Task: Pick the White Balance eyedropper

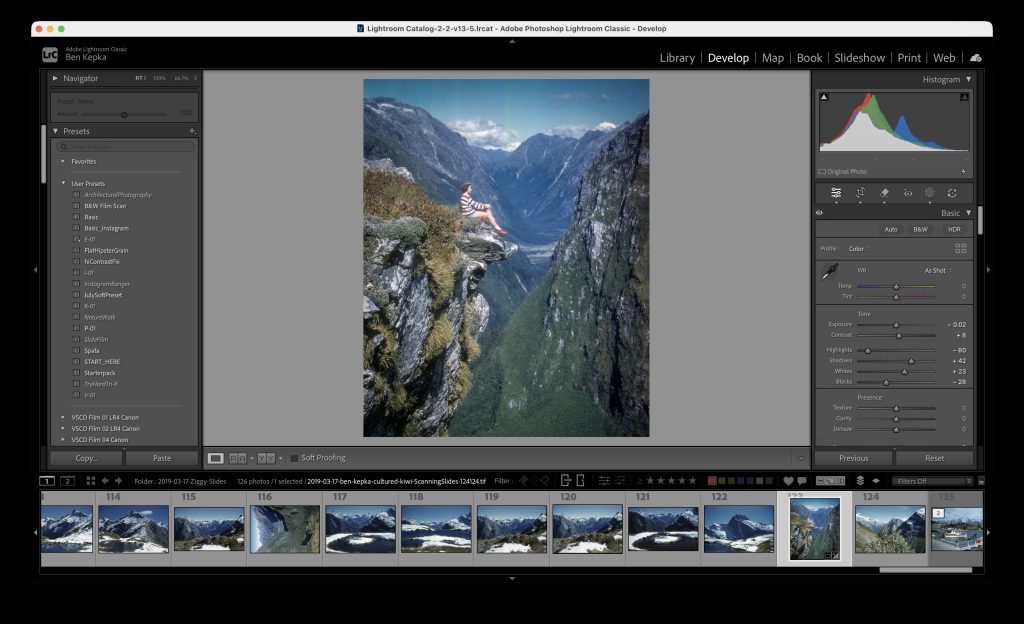Action: pos(829,271)
